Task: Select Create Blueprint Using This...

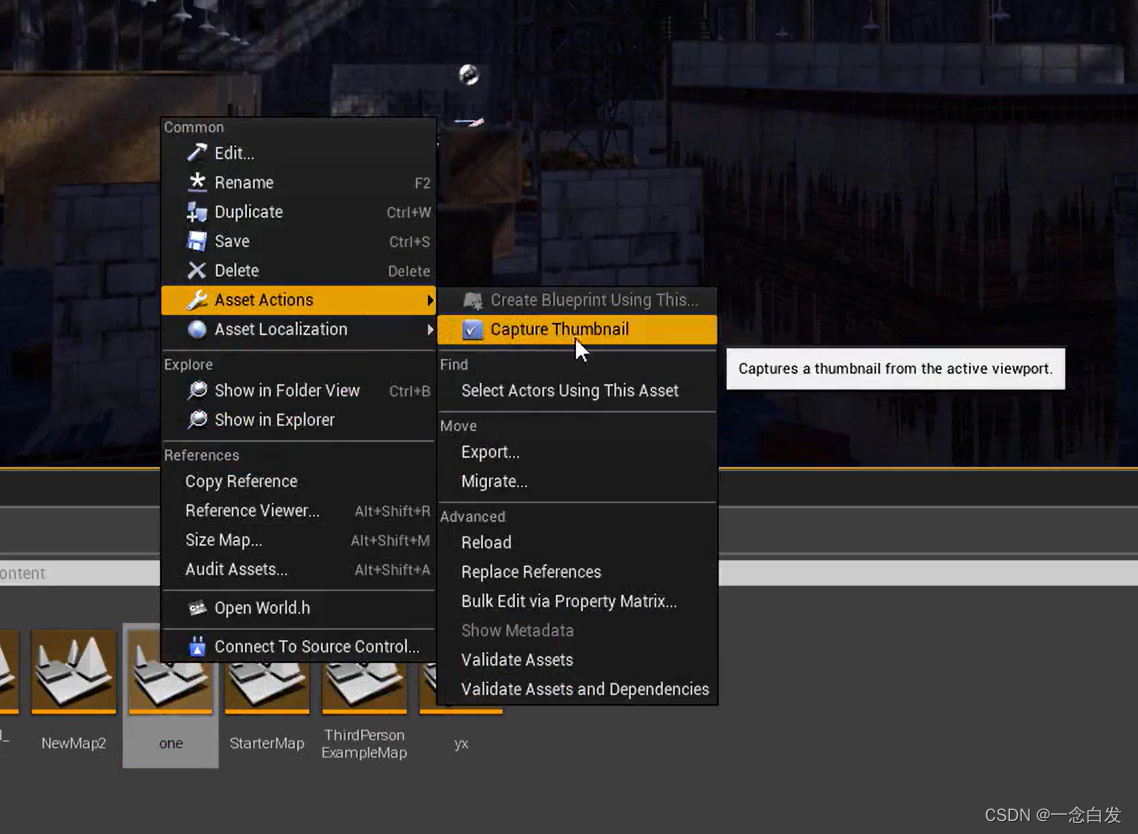Action: pyautogui.click(x=577, y=300)
